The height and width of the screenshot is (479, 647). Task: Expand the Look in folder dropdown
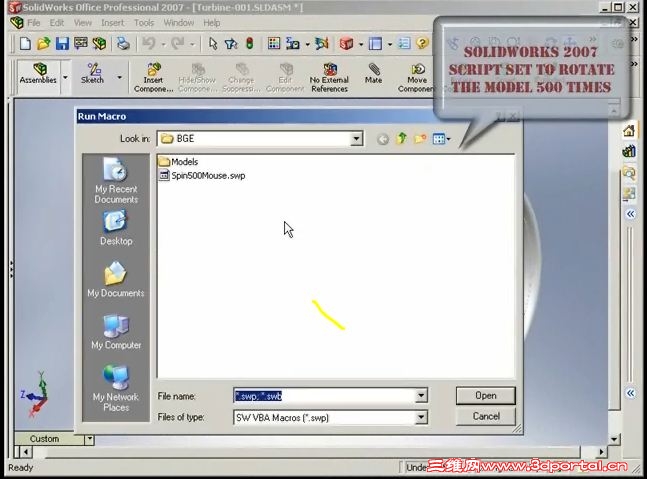[356, 139]
